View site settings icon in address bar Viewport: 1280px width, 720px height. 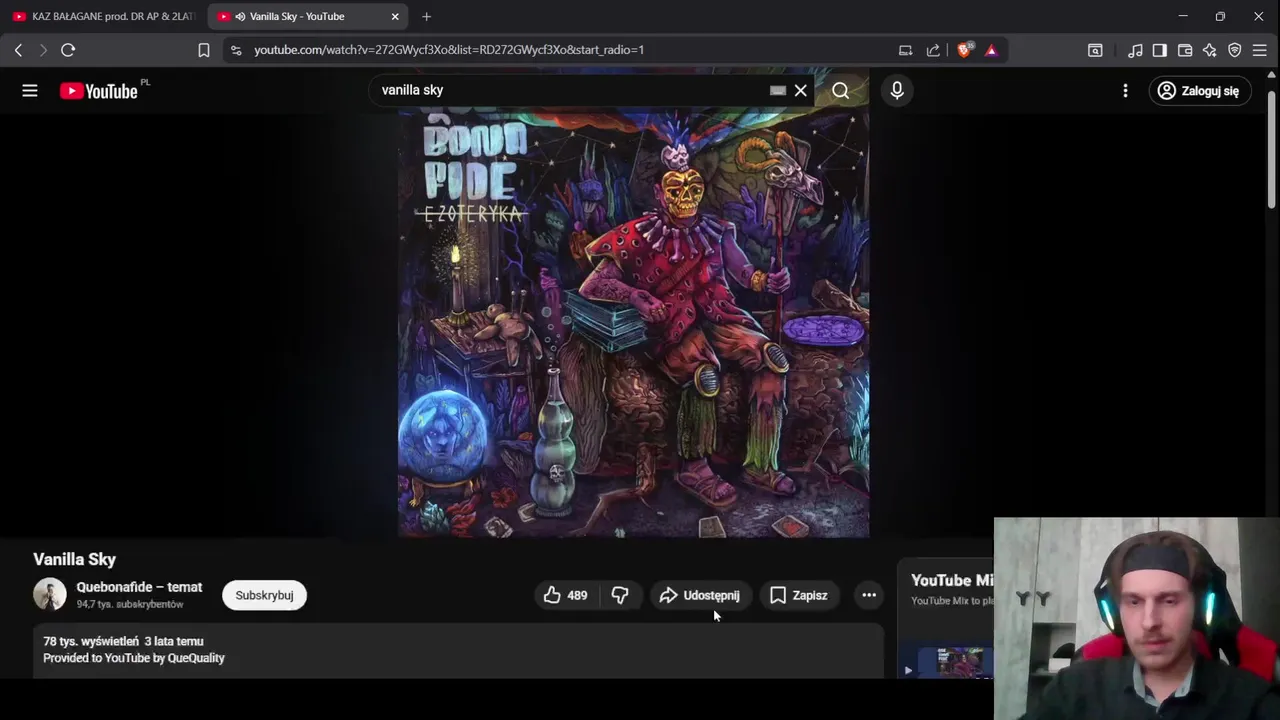pyautogui.click(x=235, y=50)
